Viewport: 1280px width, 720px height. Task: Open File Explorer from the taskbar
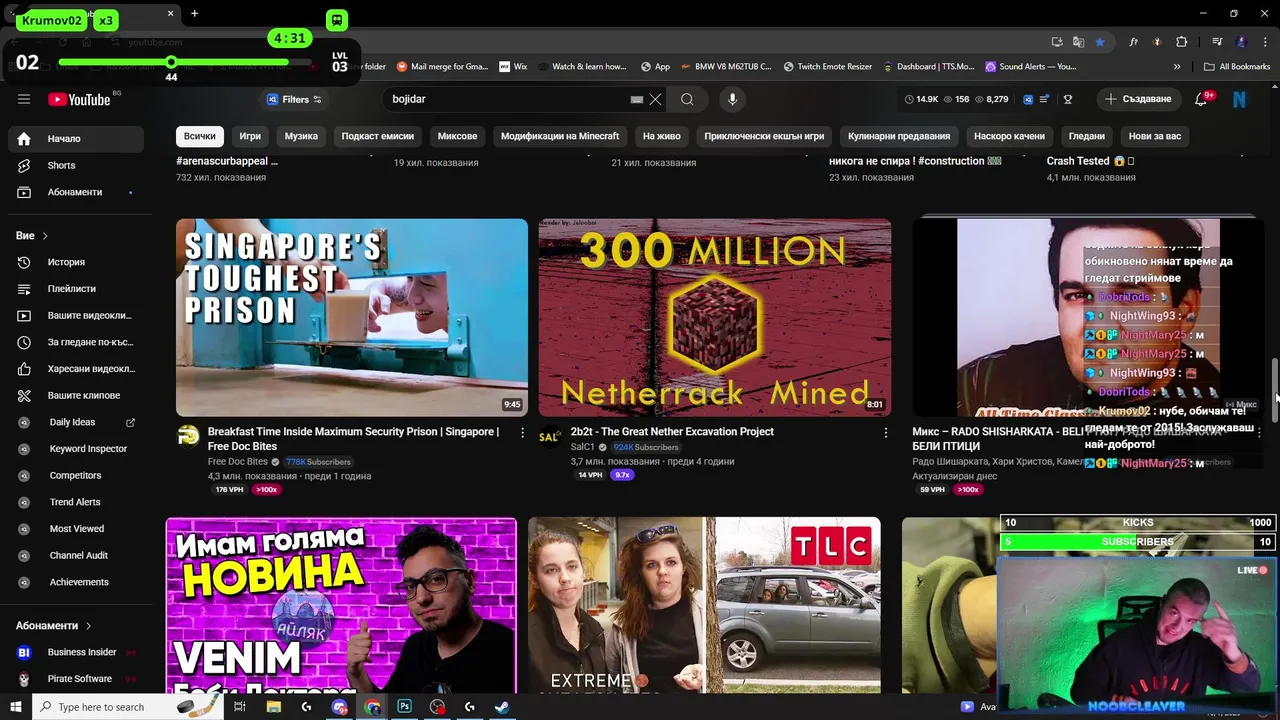click(273, 706)
